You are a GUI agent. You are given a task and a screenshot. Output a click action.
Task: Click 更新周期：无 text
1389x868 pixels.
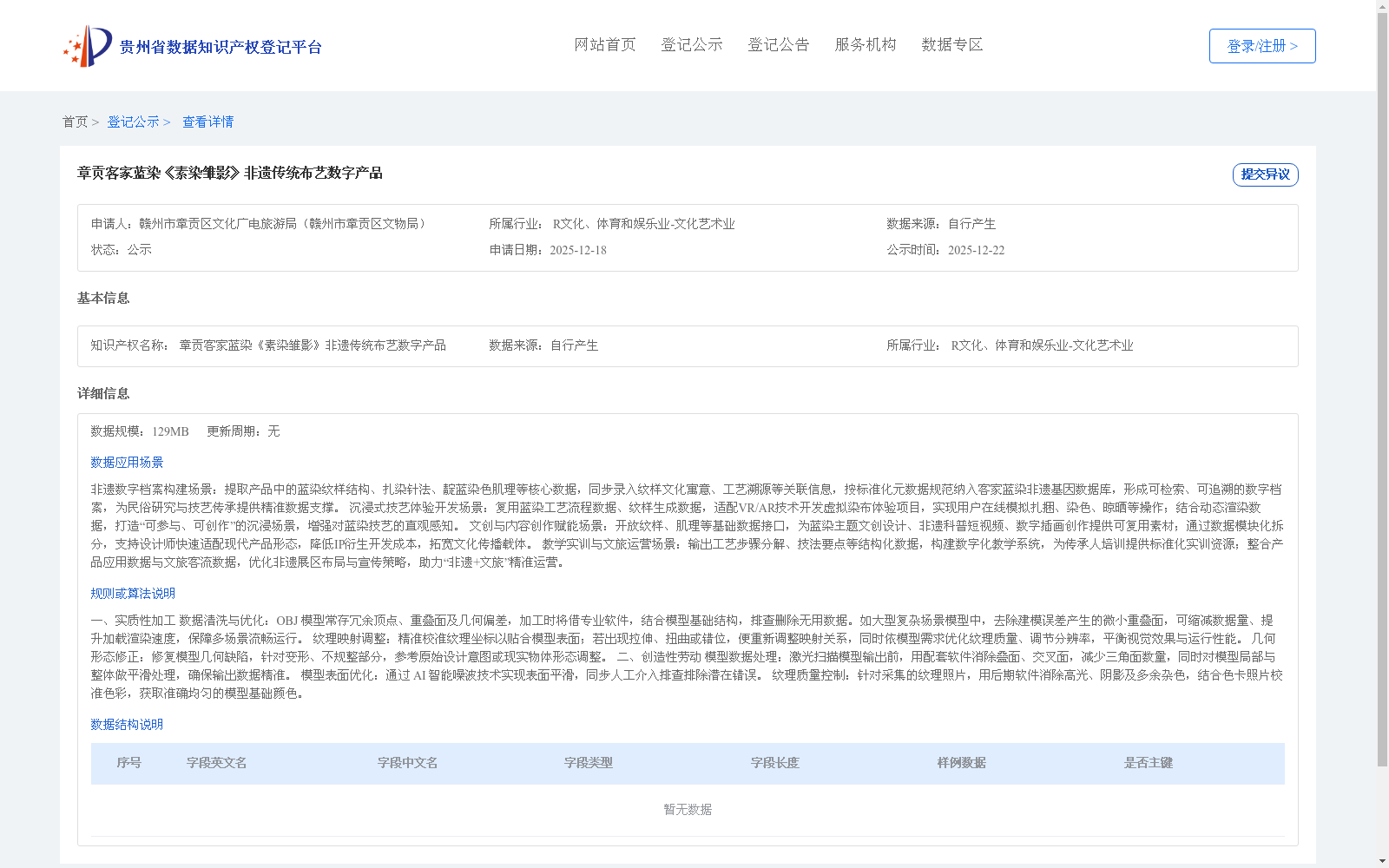243,431
